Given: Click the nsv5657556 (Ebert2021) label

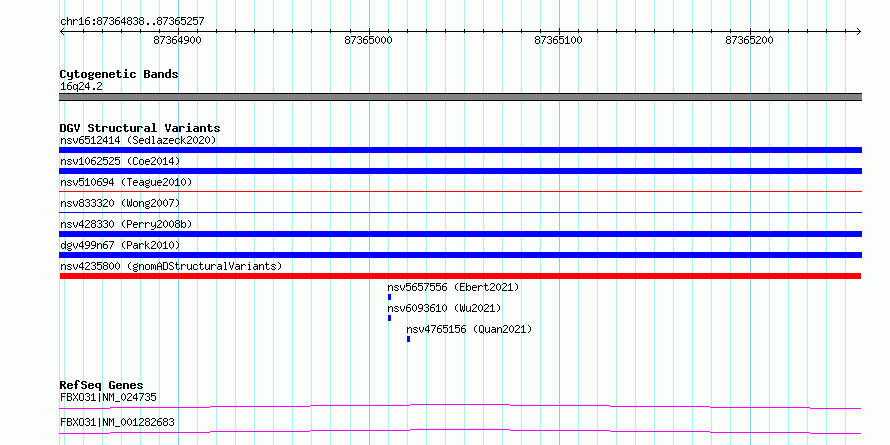Looking at the screenshot, I should click(453, 287).
